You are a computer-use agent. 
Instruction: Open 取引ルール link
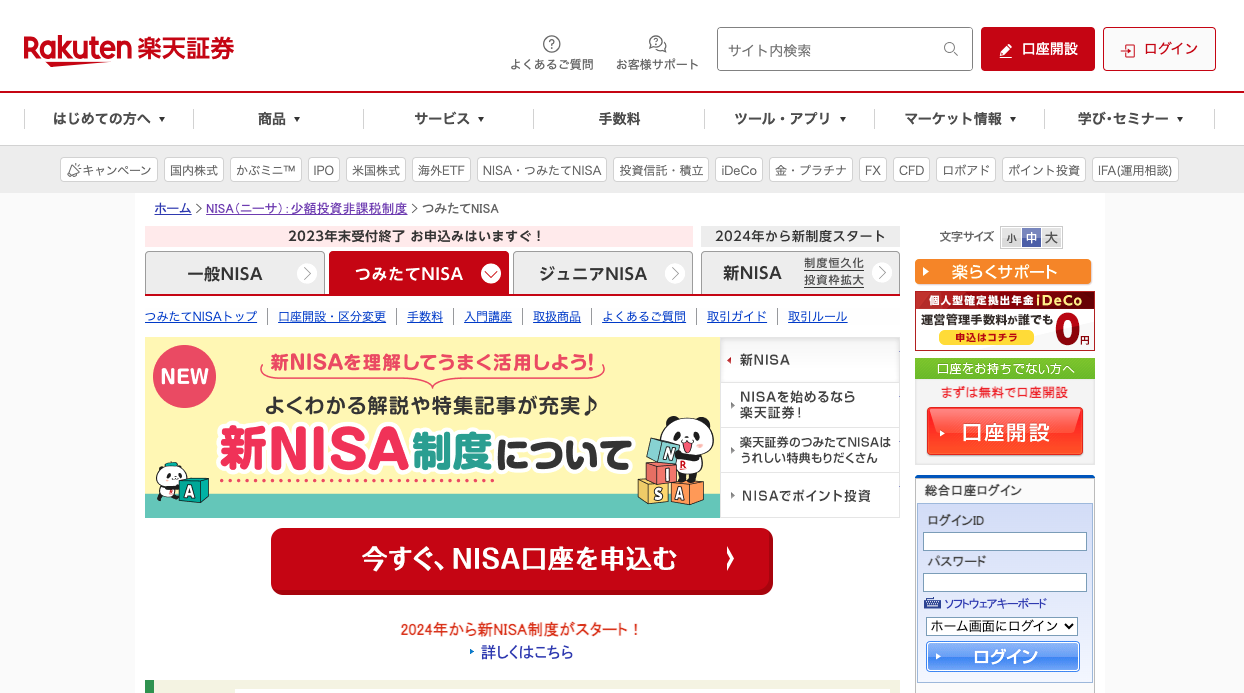[818, 316]
